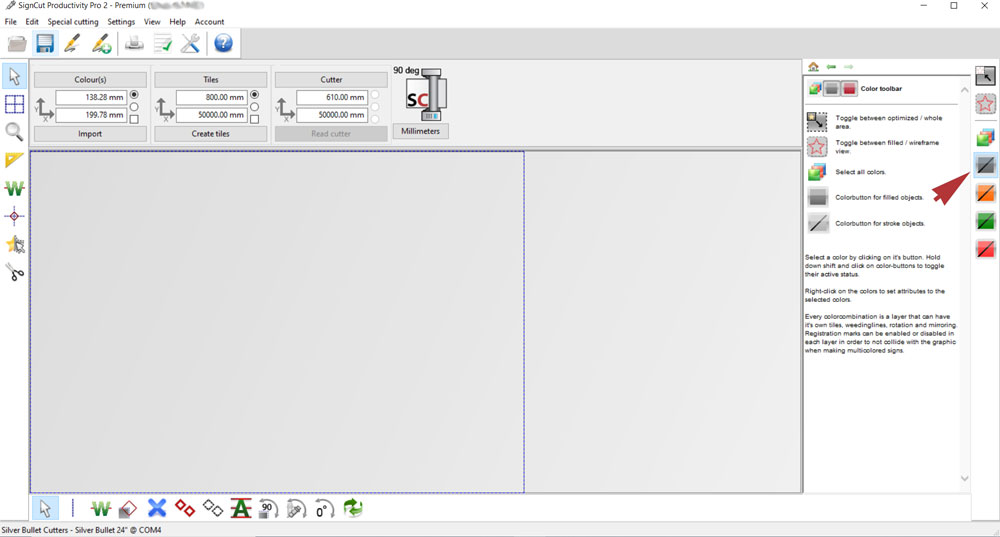
Task: Click the Import button
Action: pos(90,134)
